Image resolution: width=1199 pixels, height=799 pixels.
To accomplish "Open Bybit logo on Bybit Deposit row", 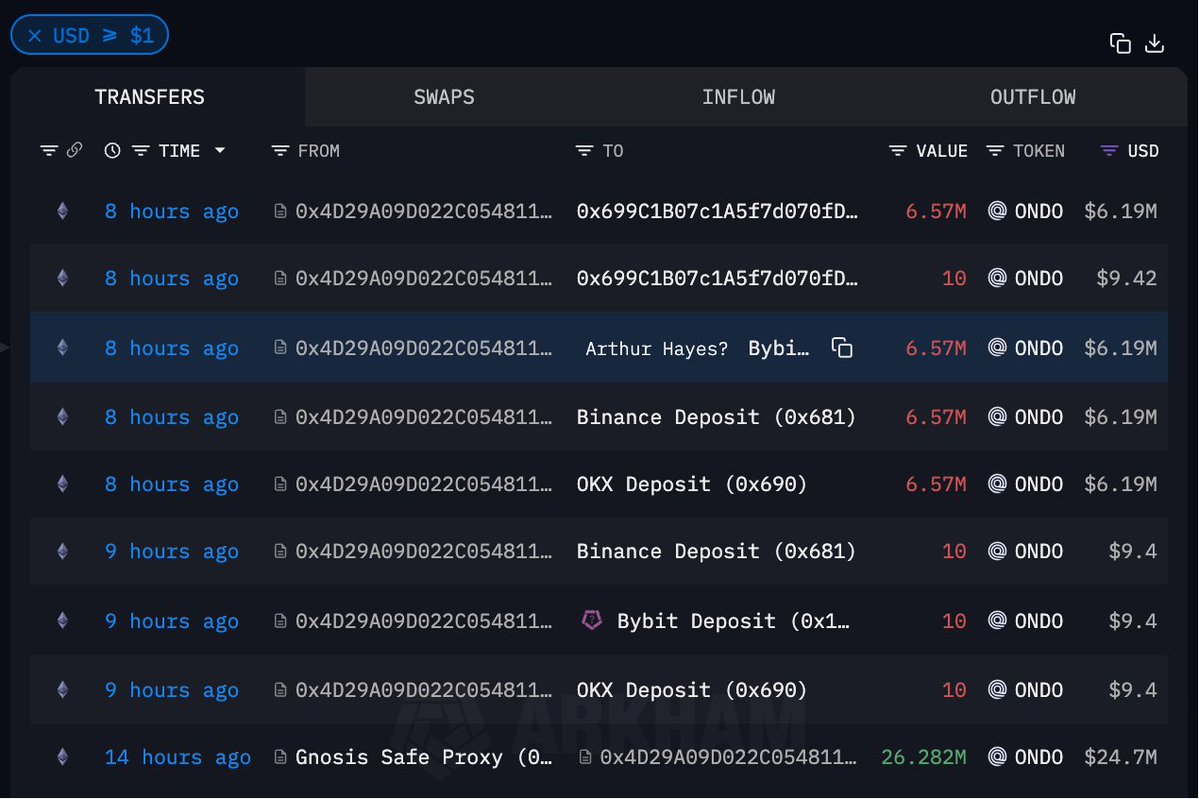I will pyautogui.click(x=592, y=620).
